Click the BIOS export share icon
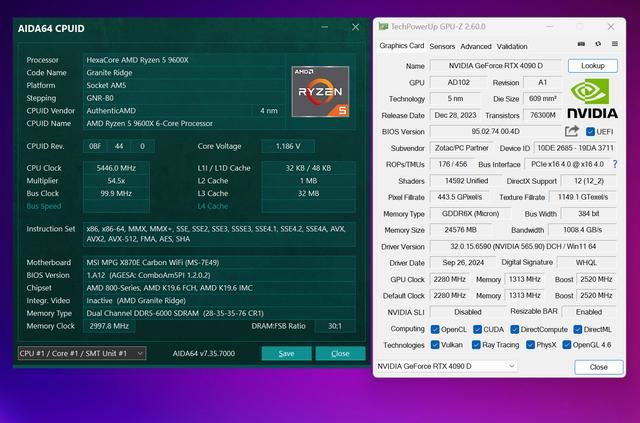The width and height of the screenshot is (640, 423). pyautogui.click(x=572, y=131)
